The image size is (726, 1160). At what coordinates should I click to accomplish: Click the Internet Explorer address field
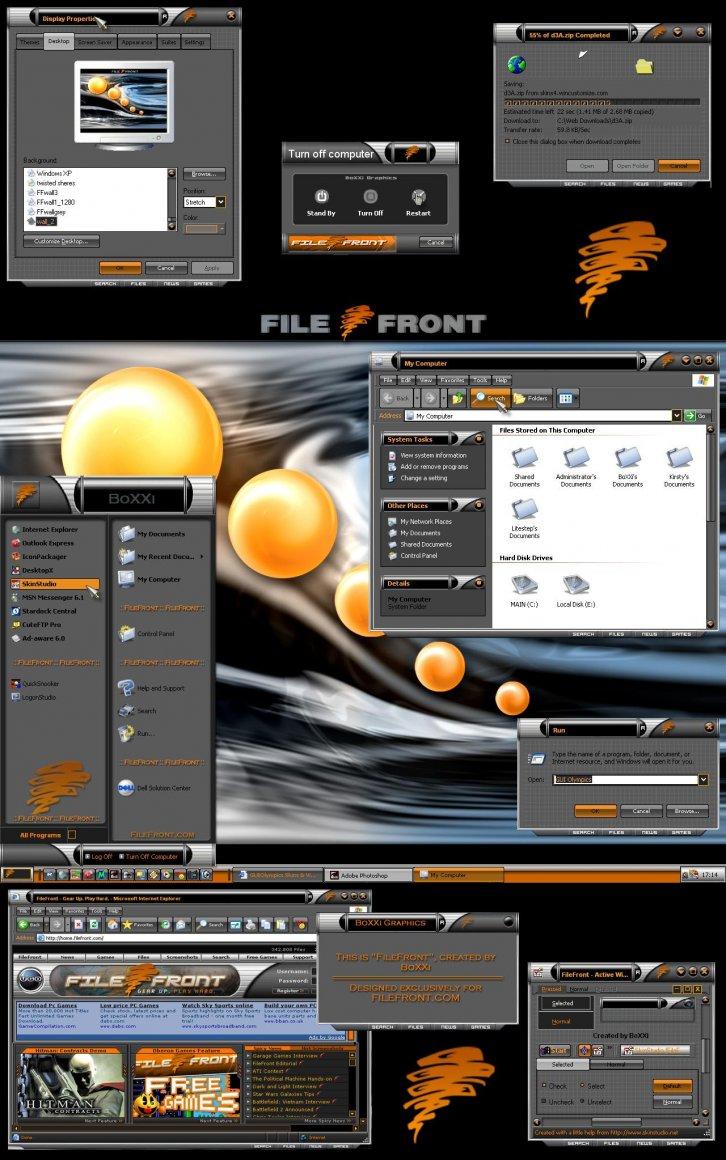pyautogui.click(x=178, y=938)
